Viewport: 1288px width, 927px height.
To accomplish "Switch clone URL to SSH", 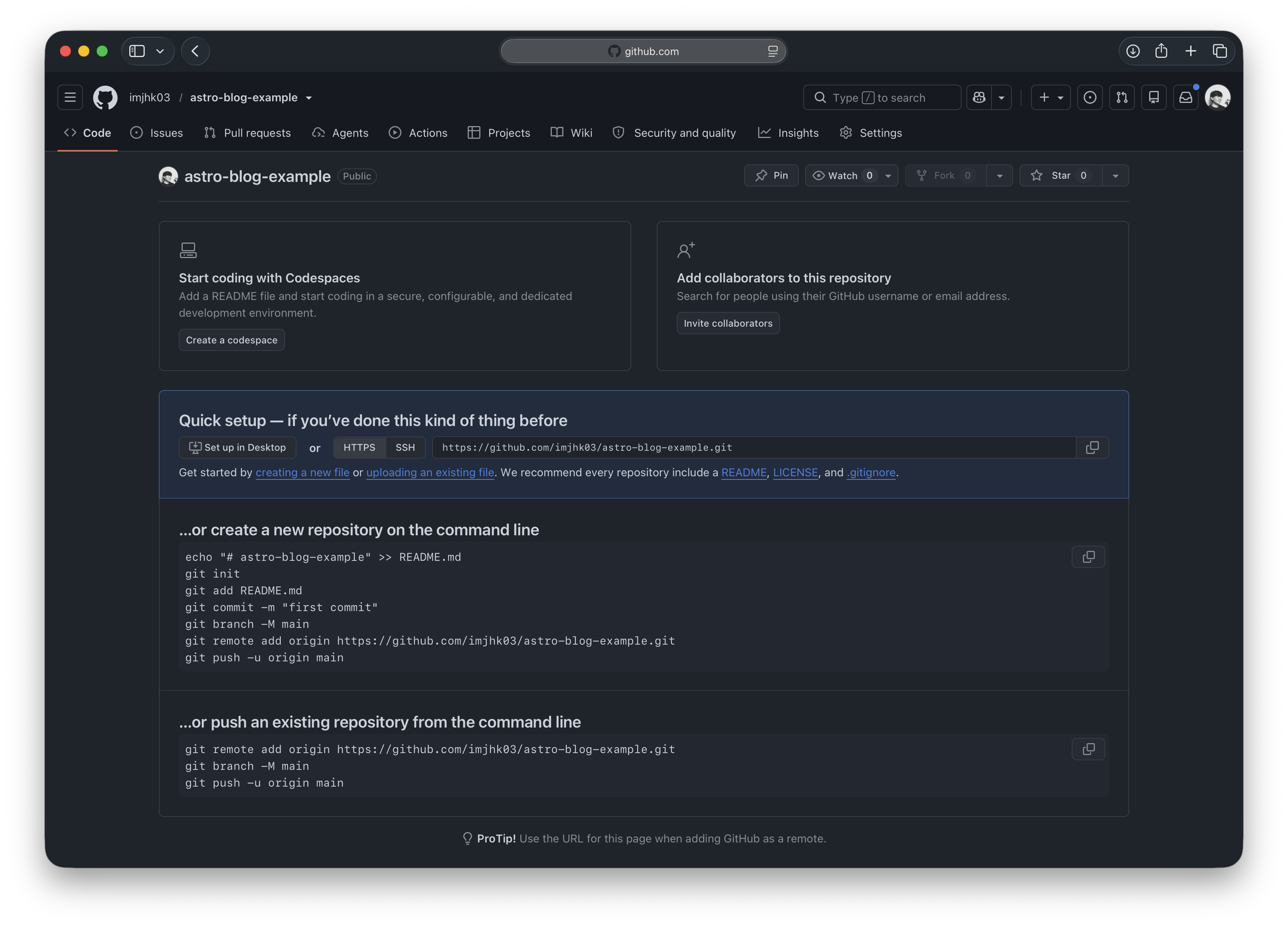I will pos(405,447).
